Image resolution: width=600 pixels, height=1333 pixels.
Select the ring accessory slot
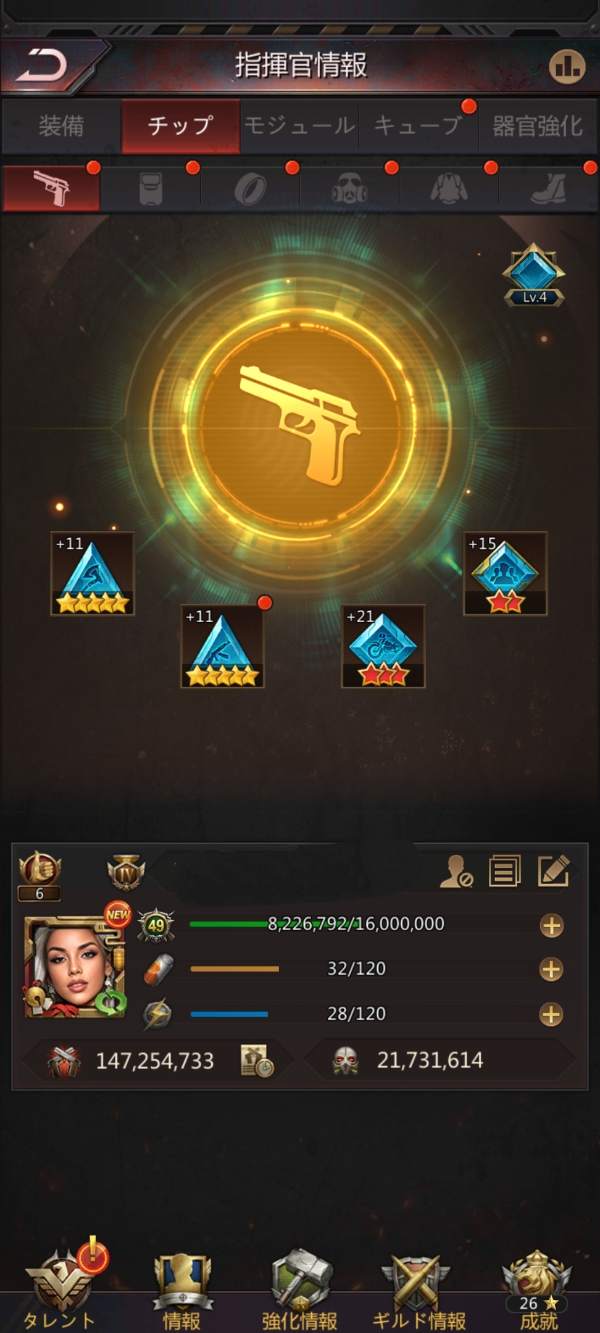250,187
